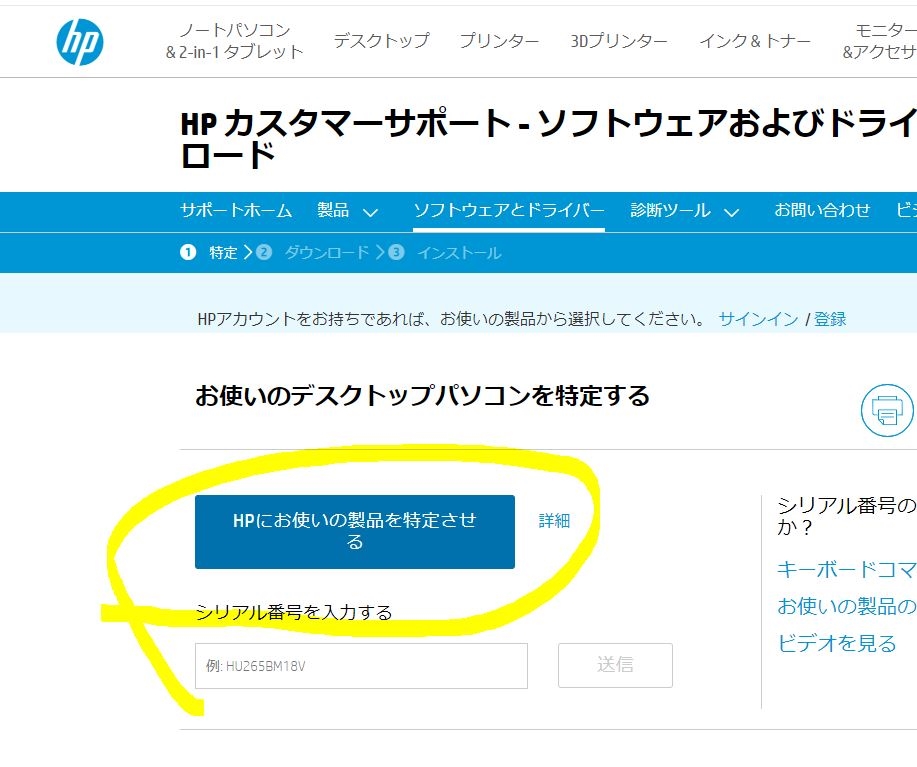
Task: Click step 3 インストール indicator
Action: (x=446, y=253)
